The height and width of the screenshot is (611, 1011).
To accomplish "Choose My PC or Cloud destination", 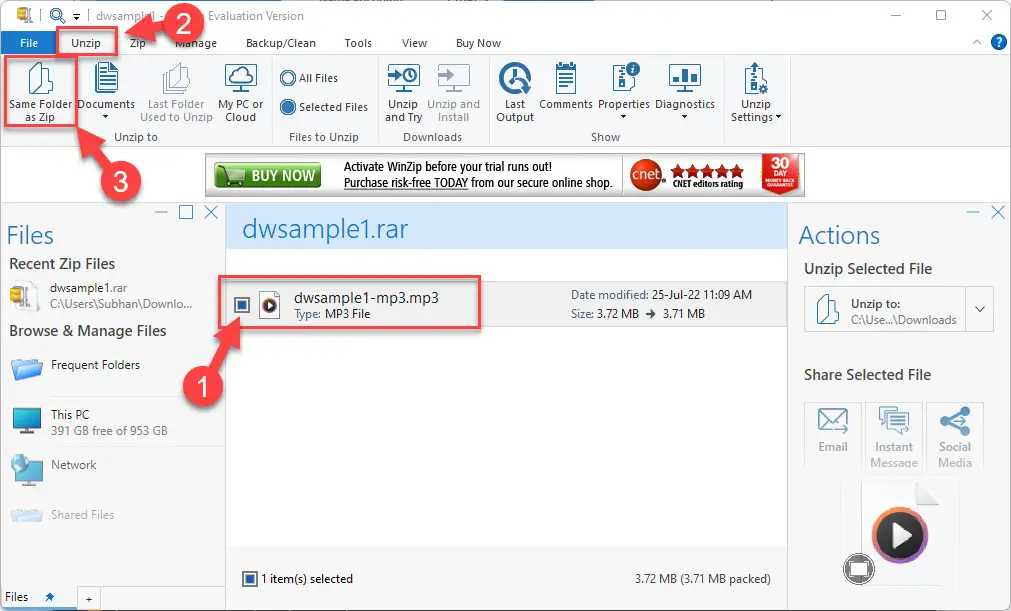I will pyautogui.click(x=240, y=93).
